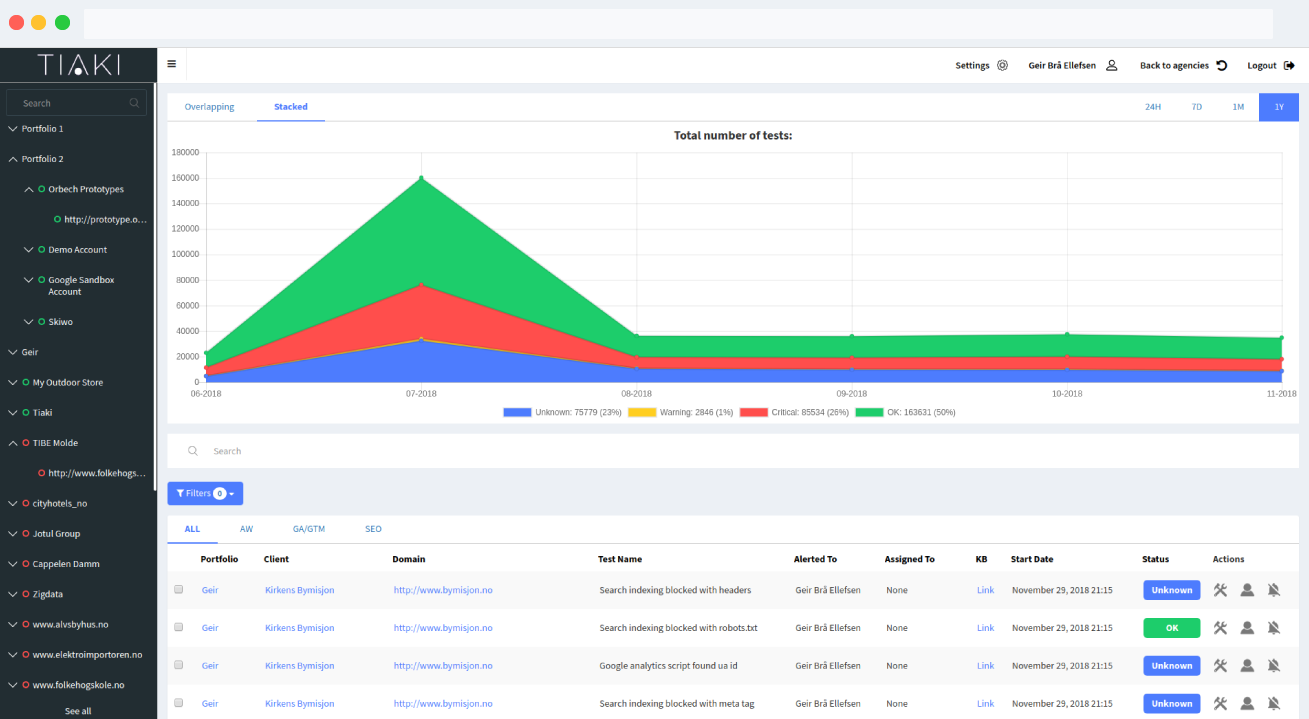Click magnifier icon in table search bar
Screen dimensions: 1309x719
click(193, 451)
